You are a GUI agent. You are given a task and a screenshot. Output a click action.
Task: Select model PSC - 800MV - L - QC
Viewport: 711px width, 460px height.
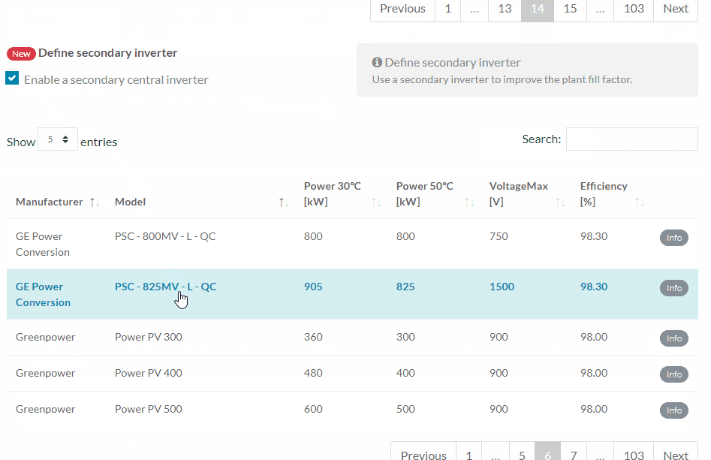[165, 236]
